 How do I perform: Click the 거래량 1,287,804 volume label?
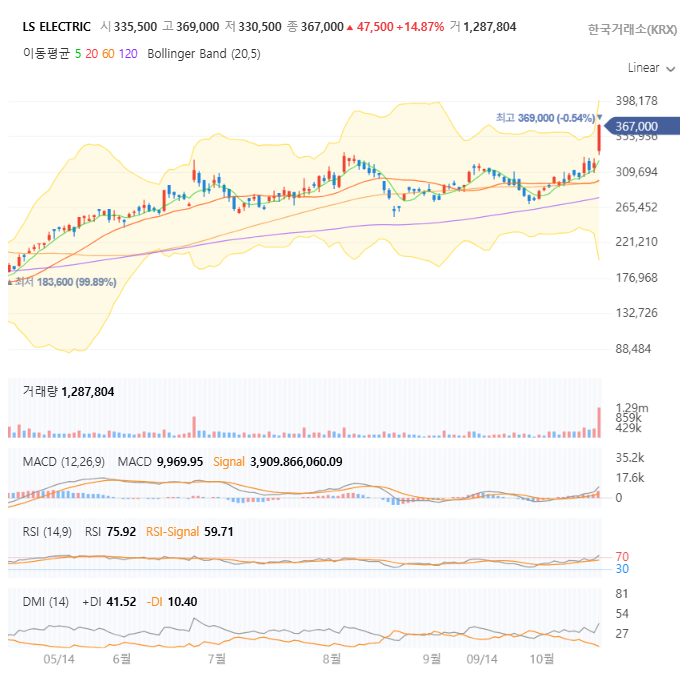68,392
